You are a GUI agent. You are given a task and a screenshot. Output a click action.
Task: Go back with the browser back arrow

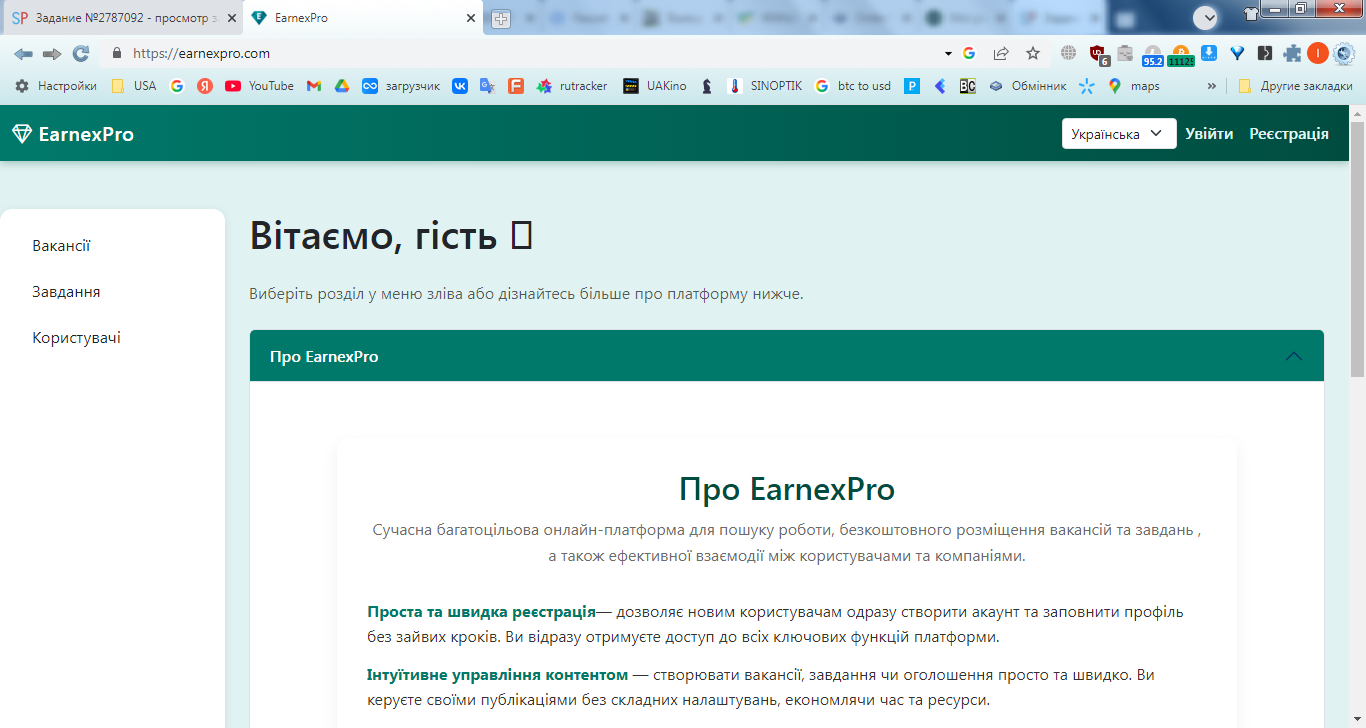(23, 54)
